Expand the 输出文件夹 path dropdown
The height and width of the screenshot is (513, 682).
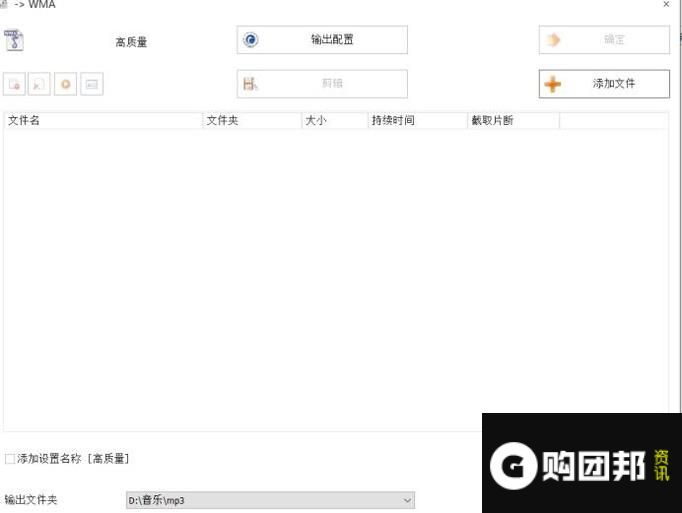click(407, 500)
